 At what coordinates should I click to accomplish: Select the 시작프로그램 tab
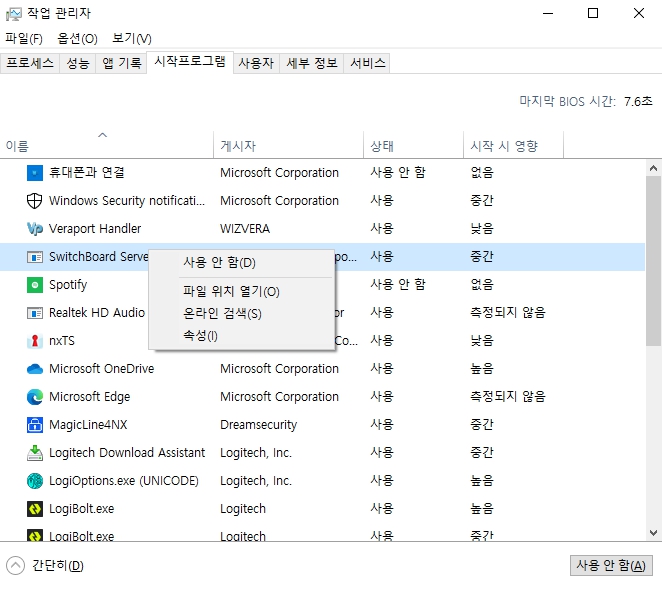point(190,62)
